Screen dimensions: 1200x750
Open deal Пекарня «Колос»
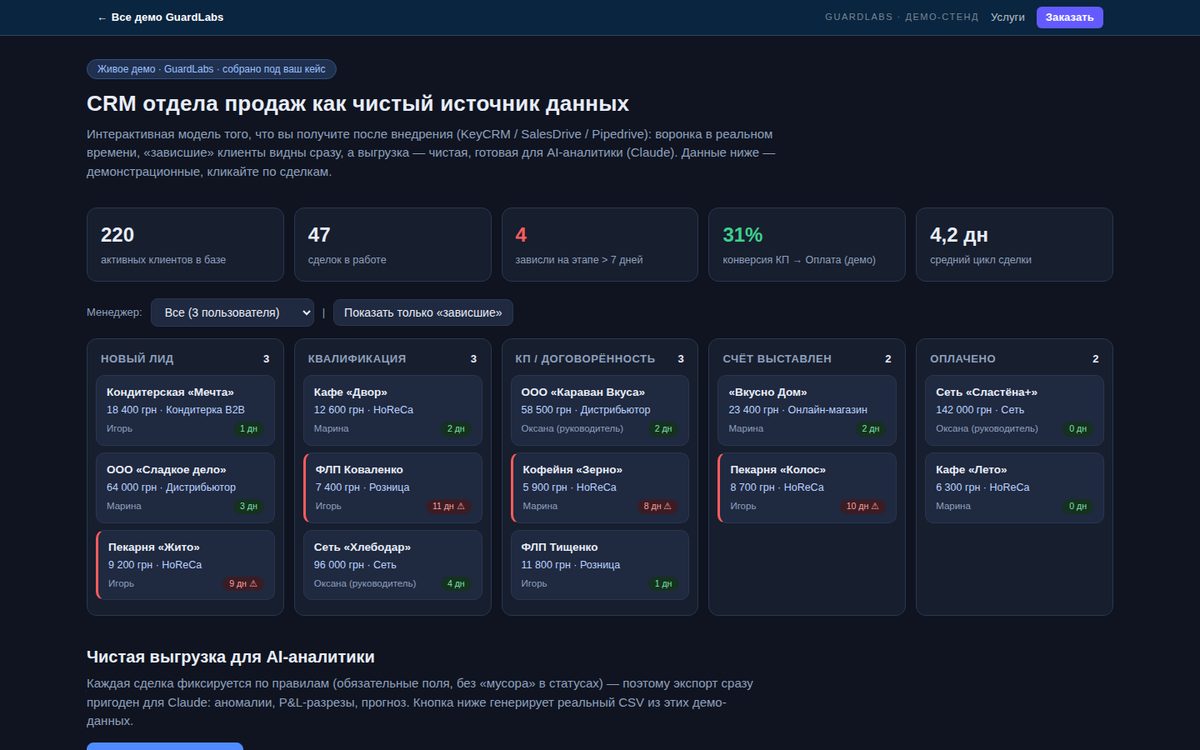[x=807, y=488]
